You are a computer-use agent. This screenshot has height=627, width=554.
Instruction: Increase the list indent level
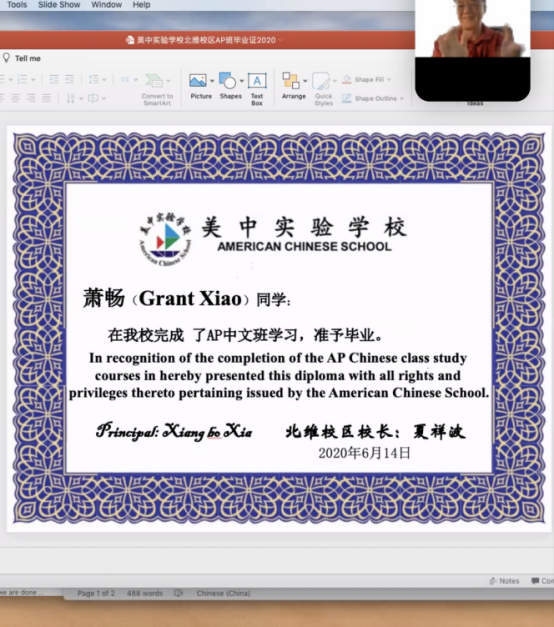[x=70, y=79]
